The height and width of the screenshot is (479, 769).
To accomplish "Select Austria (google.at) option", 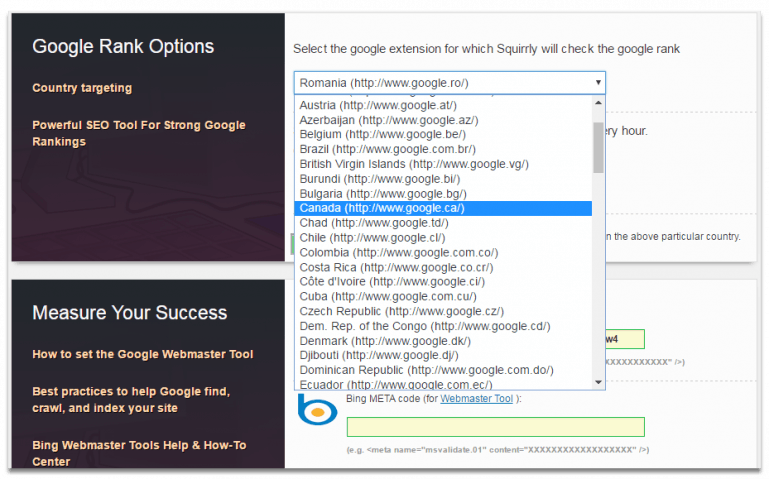I will (x=443, y=105).
